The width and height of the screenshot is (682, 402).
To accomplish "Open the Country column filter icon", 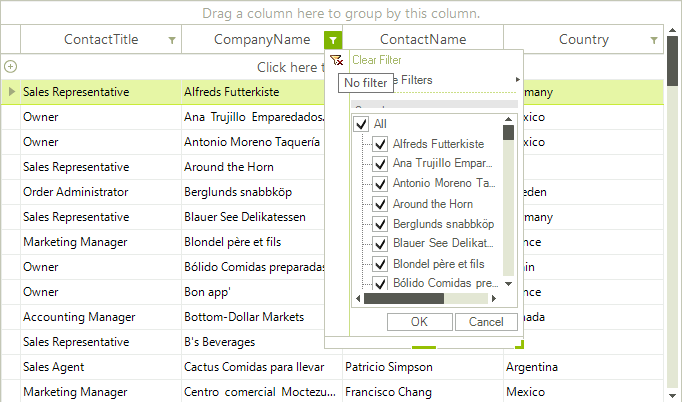I will 653,40.
